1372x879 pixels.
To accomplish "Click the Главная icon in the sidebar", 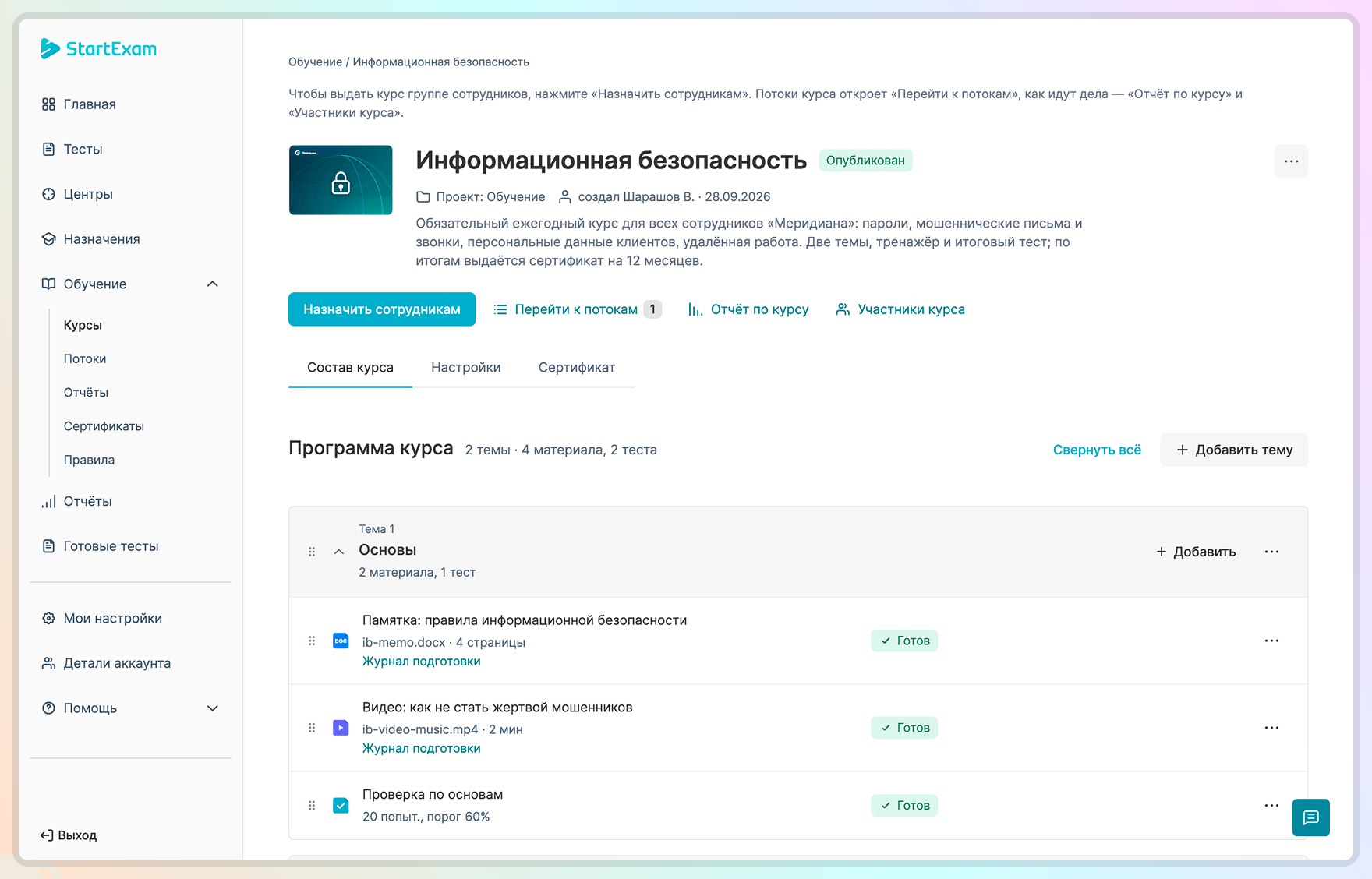I will click(x=48, y=104).
